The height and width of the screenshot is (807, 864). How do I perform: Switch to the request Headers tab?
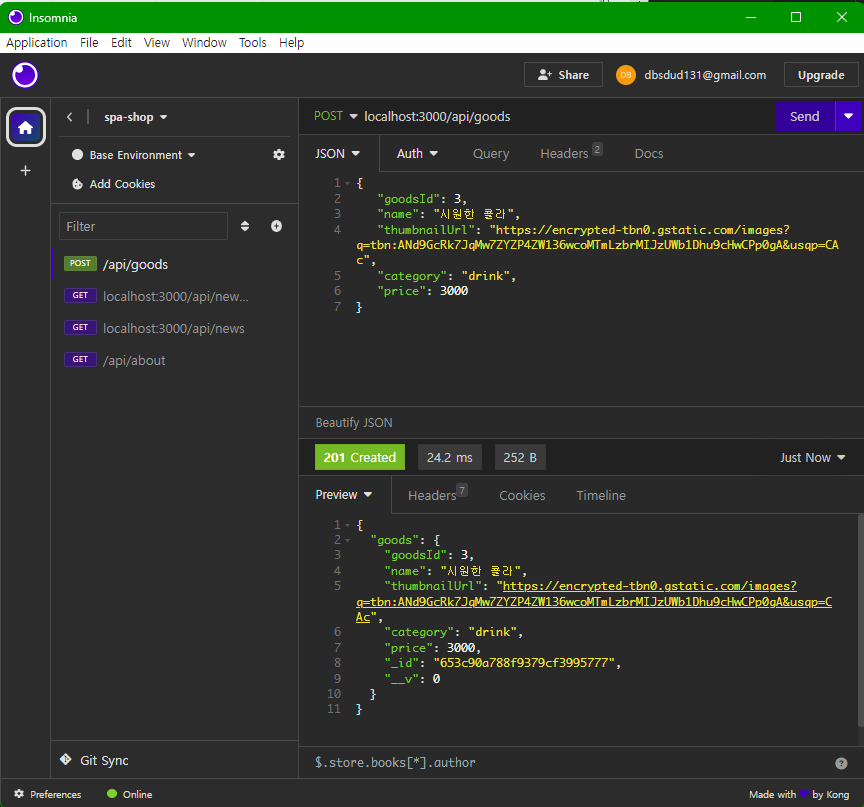tap(570, 153)
